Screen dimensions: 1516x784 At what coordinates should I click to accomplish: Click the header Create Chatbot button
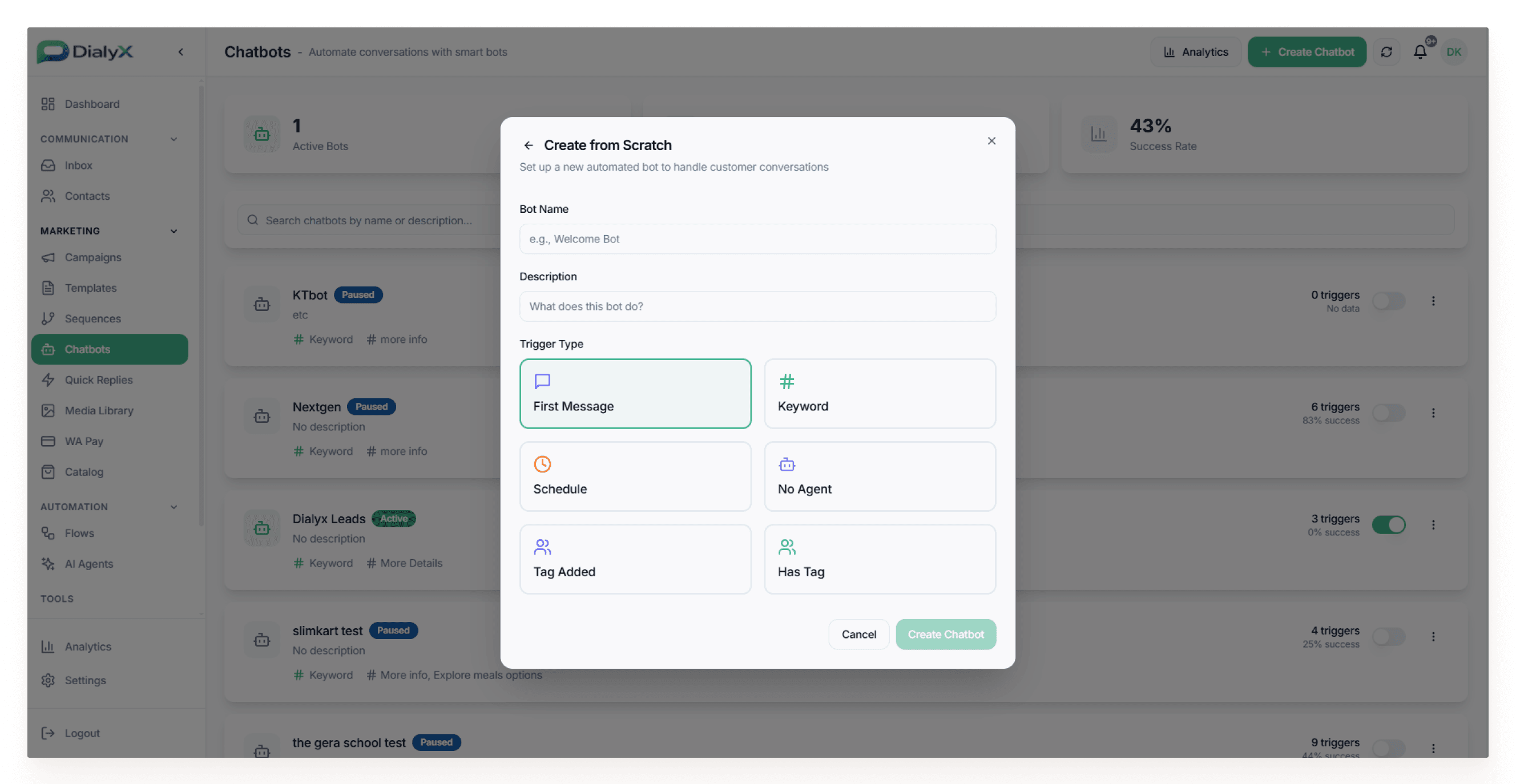coord(1307,52)
